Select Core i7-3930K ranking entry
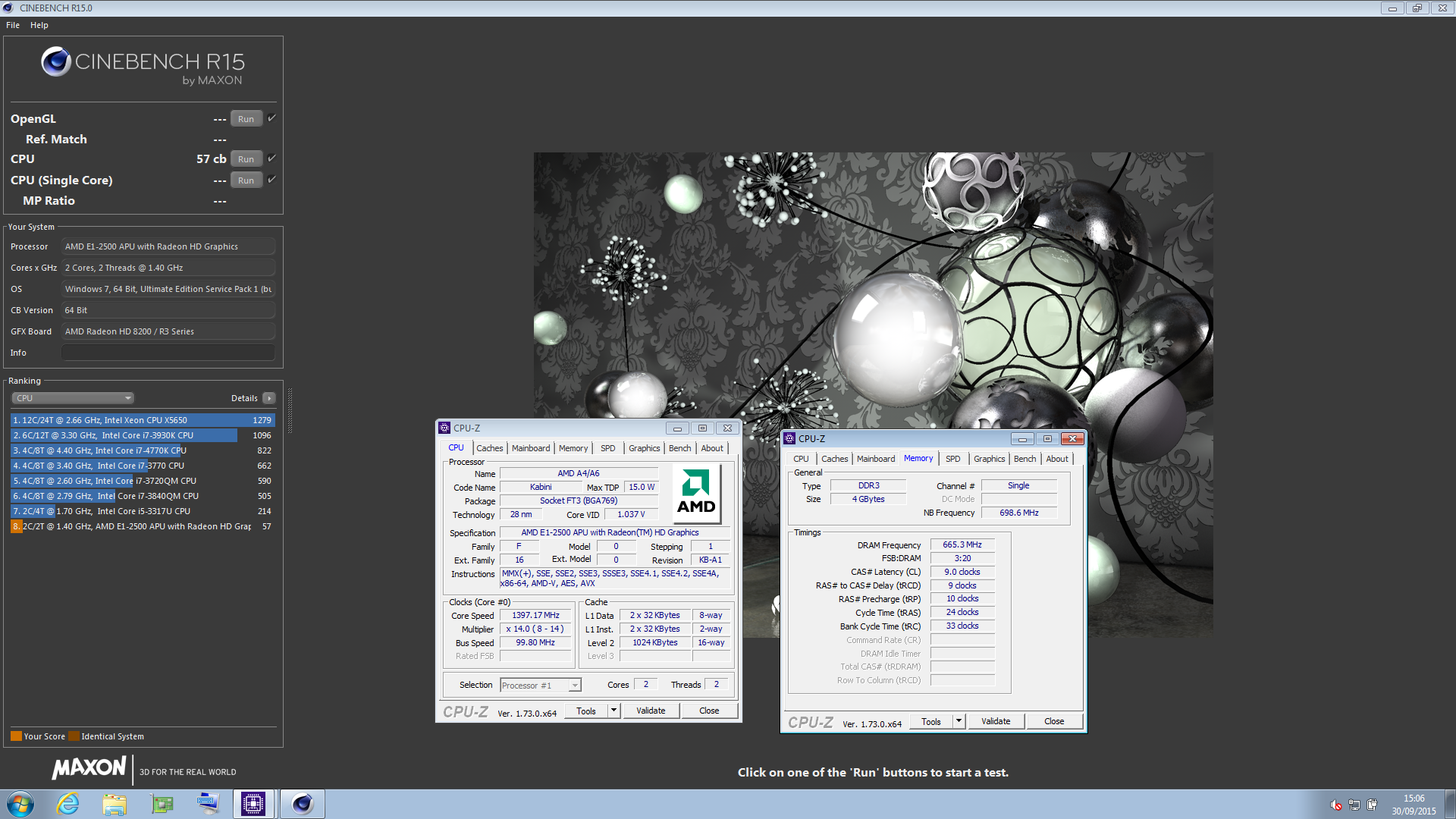Screen dimensions: 1456x819 click(x=143, y=435)
